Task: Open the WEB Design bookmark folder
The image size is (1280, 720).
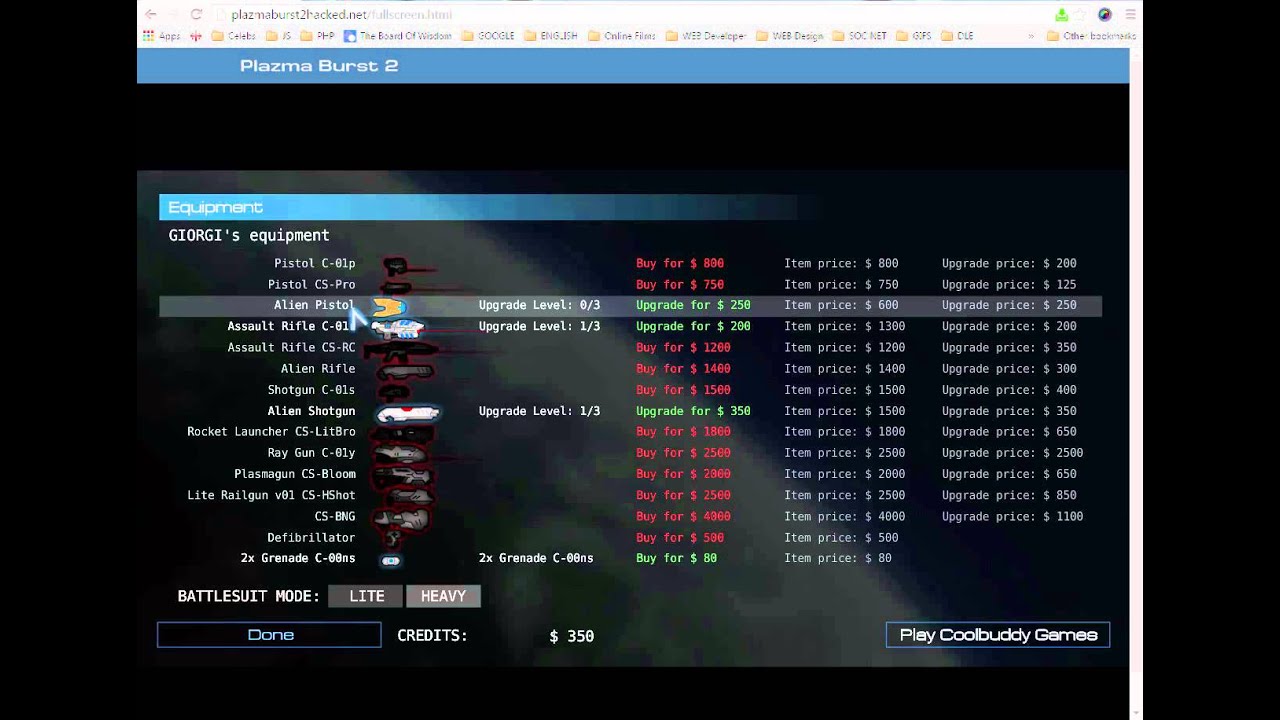Action: tap(789, 36)
